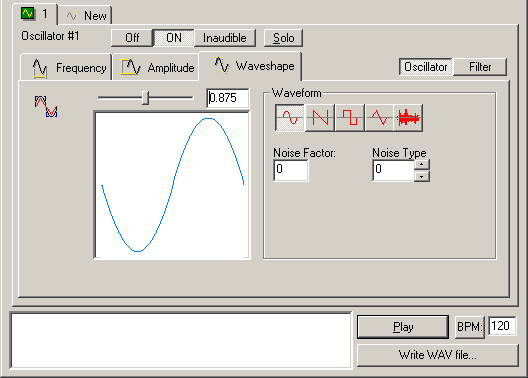Click the waveshape distortion icon left of slider

pyautogui.click(x=46, y=106)
